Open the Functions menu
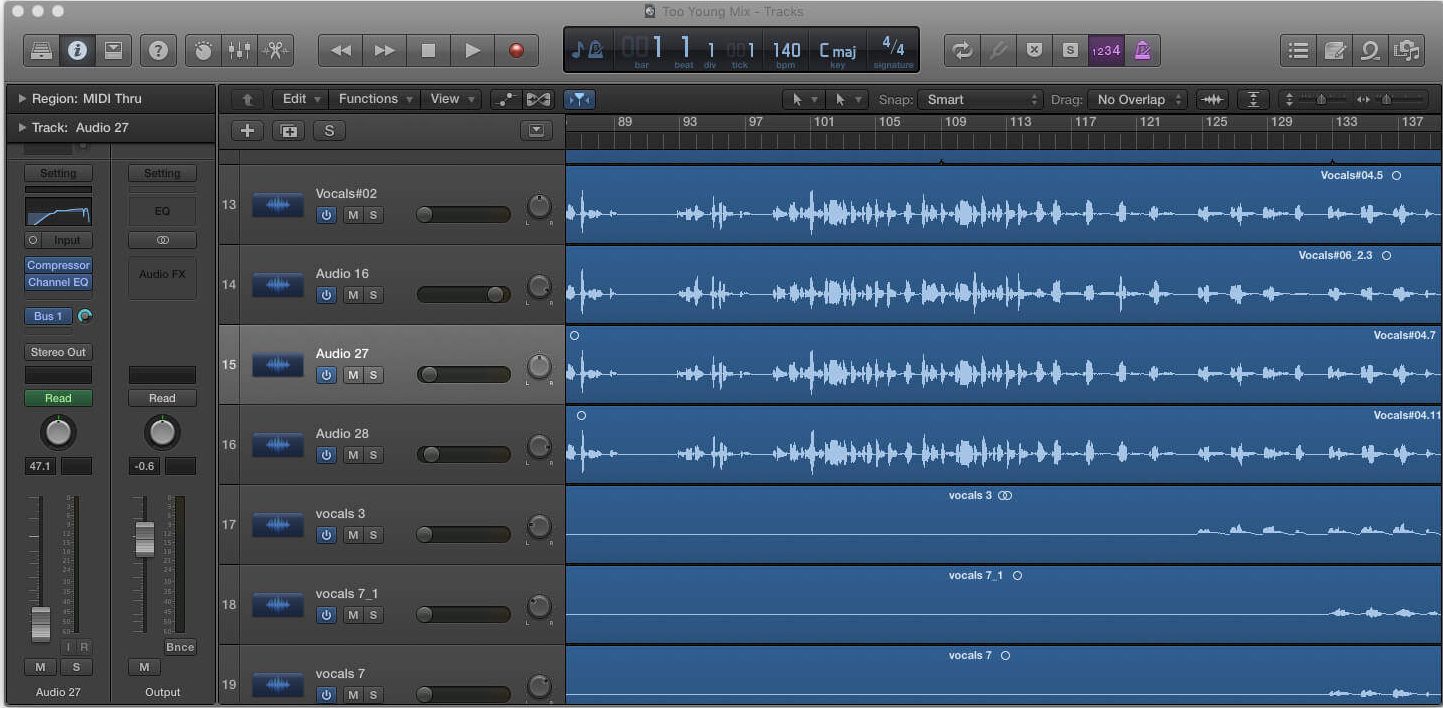Image resolution: width=1443 pixels, height=708 pixels. [374, 99]
